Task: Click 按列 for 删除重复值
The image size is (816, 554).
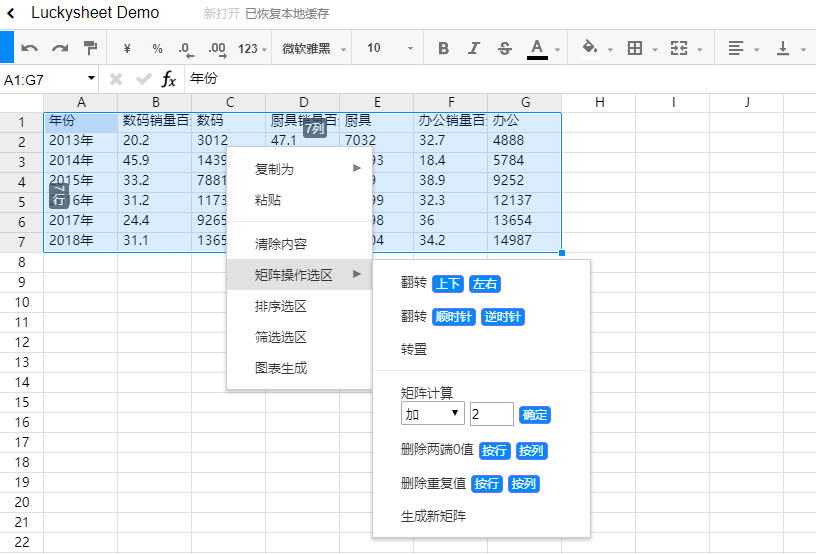Action: point(524,484)
